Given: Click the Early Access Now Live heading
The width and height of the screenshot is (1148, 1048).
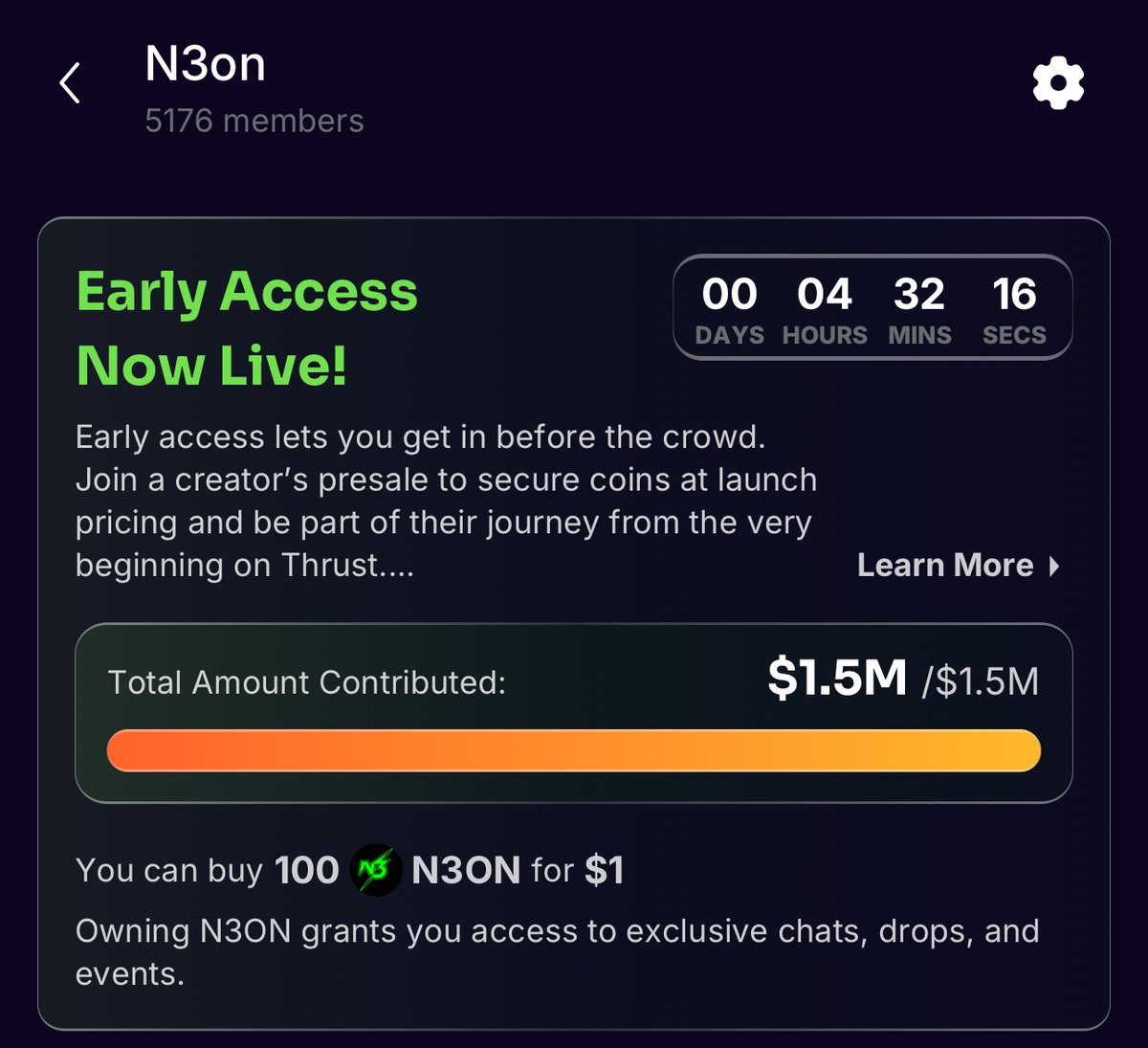Looking at the screenshot, I should pyautogui.click(x=247, y=325).
